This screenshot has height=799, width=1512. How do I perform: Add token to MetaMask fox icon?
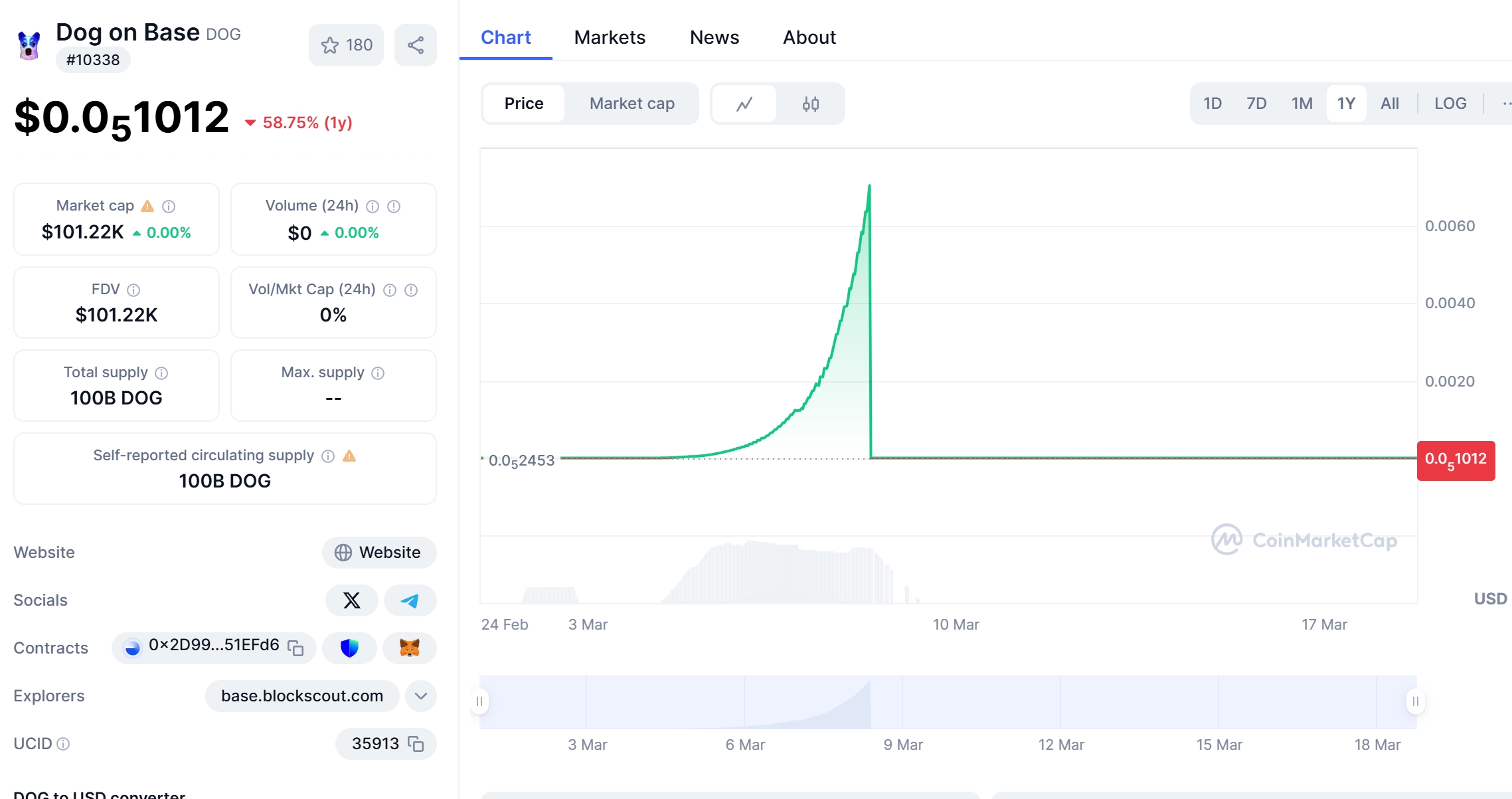tap(410, 648)
